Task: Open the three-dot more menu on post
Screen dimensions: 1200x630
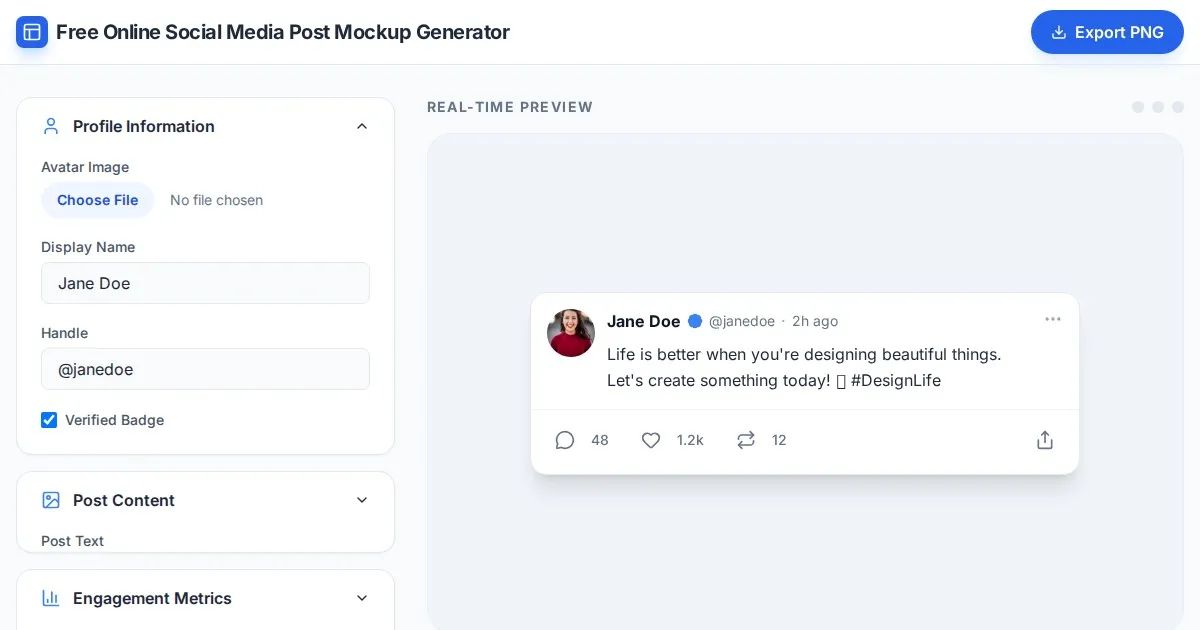Action: 1053,319
